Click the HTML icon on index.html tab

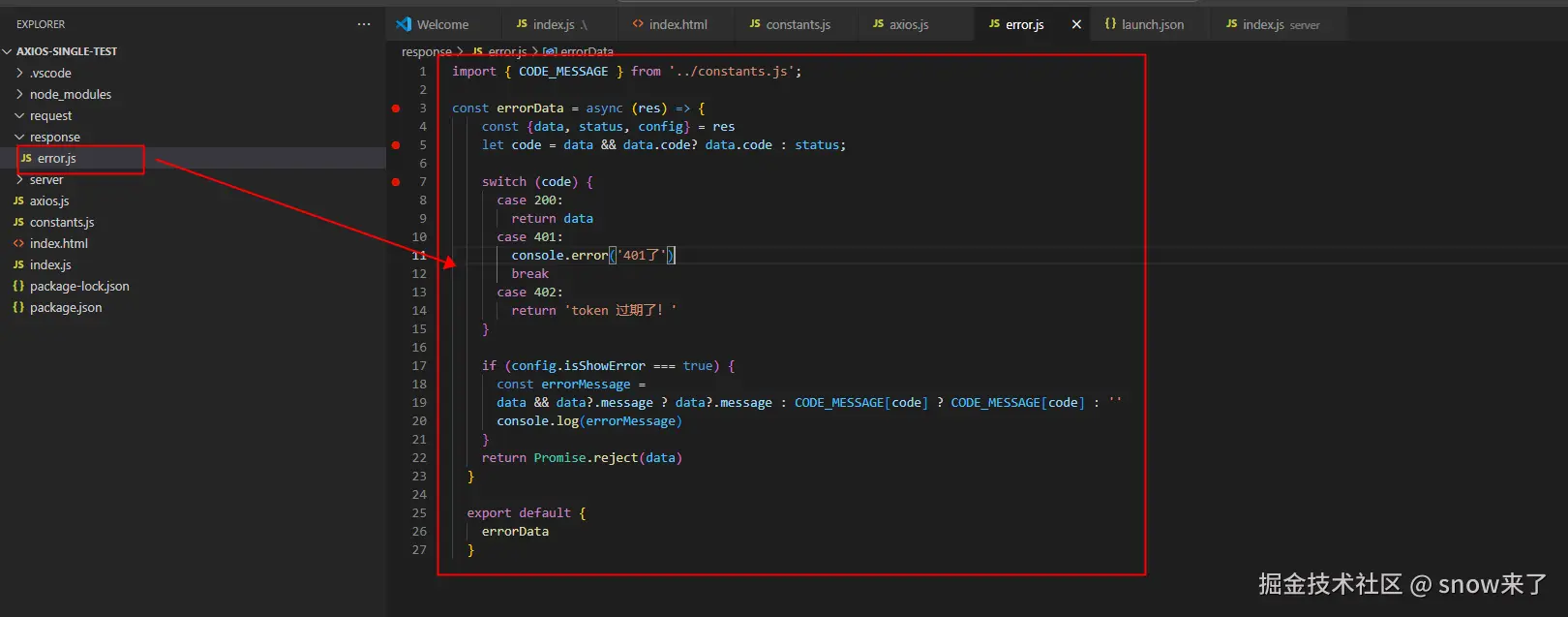638,23
